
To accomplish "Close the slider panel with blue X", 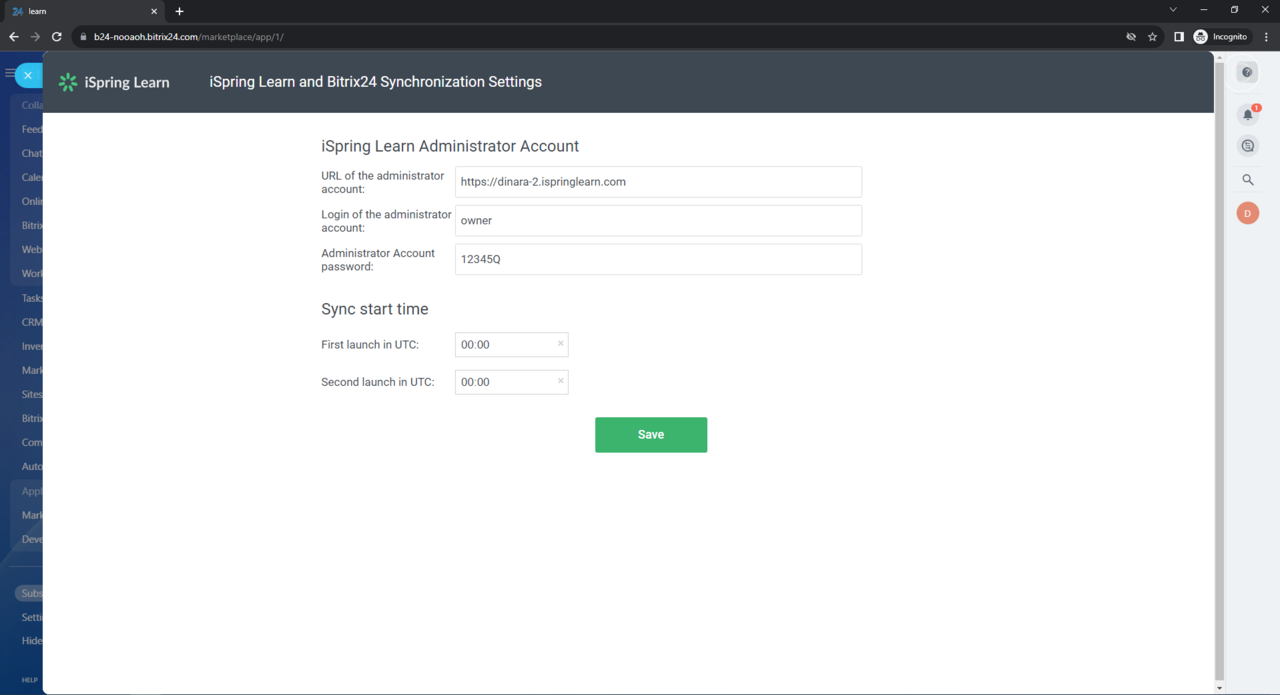I will click(x=28, y=75).
